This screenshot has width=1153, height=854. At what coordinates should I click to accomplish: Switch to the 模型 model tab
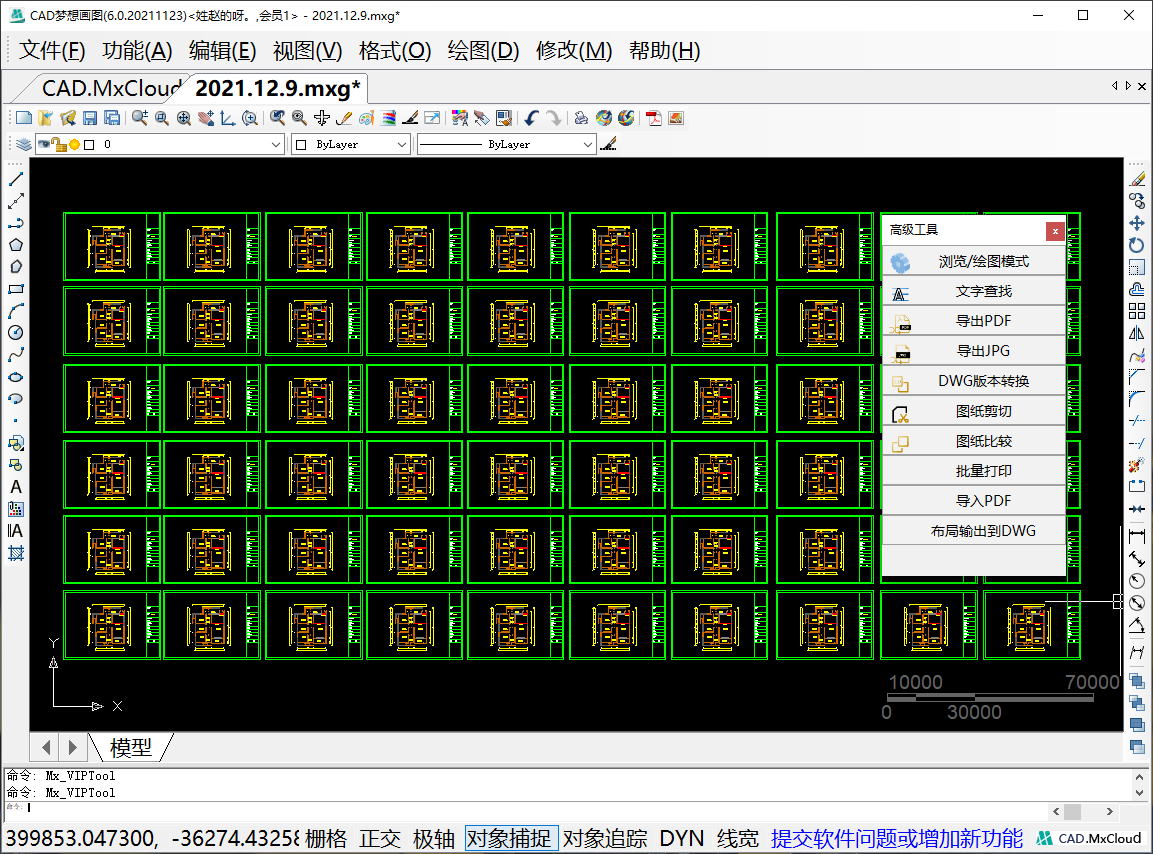click(x=131, y=747)
